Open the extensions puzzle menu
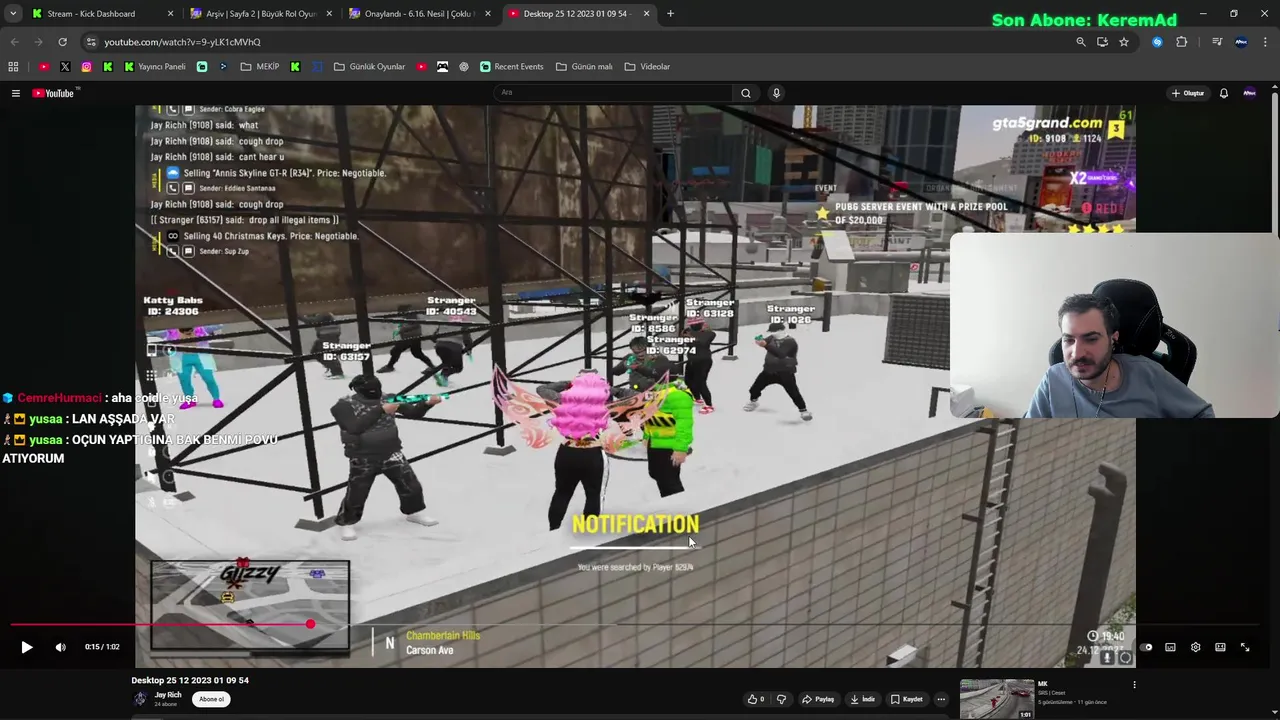 click(x=1182, y=42)
